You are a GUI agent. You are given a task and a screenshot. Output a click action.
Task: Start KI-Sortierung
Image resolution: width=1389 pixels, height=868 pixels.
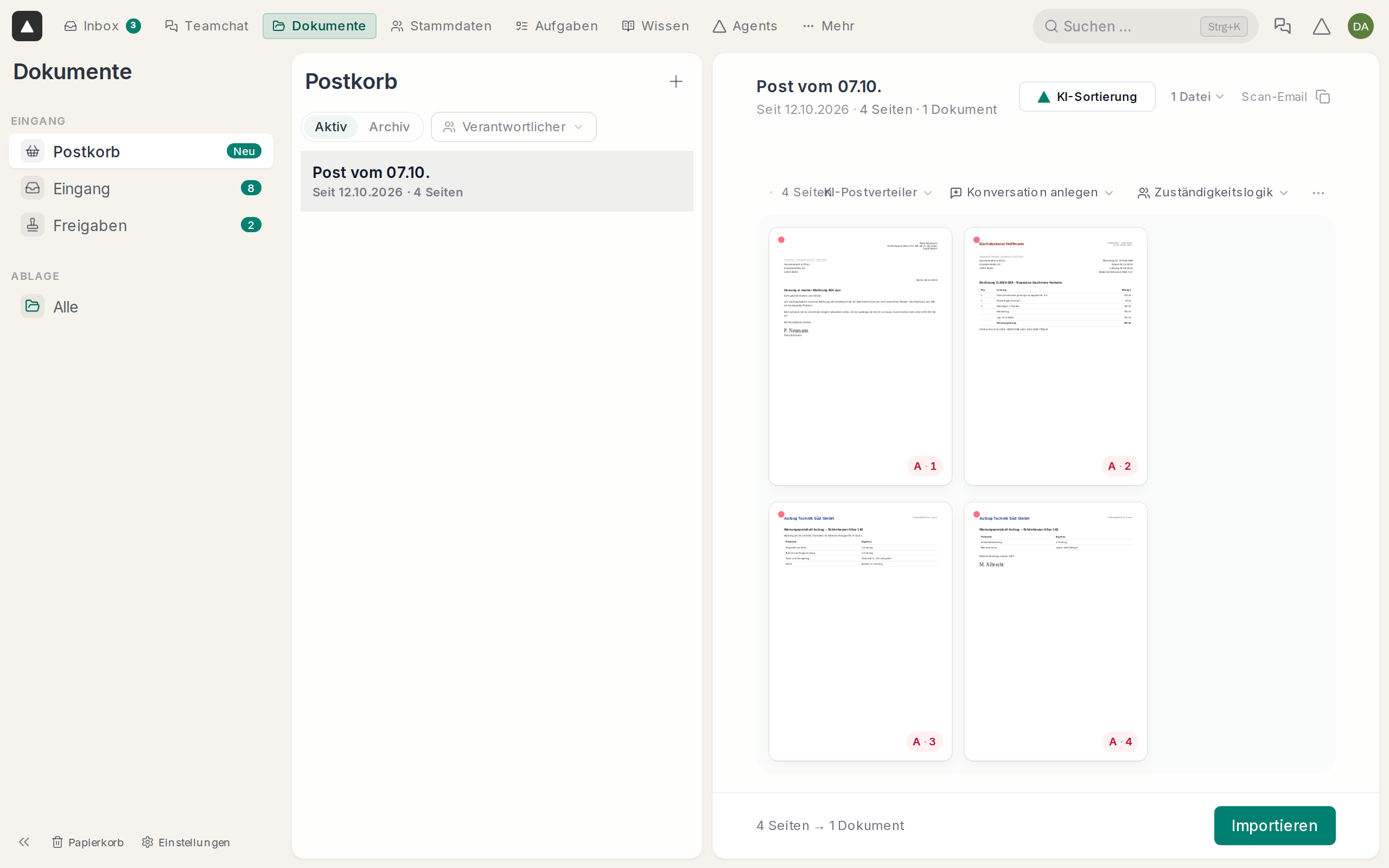(x=1087, y=97)
